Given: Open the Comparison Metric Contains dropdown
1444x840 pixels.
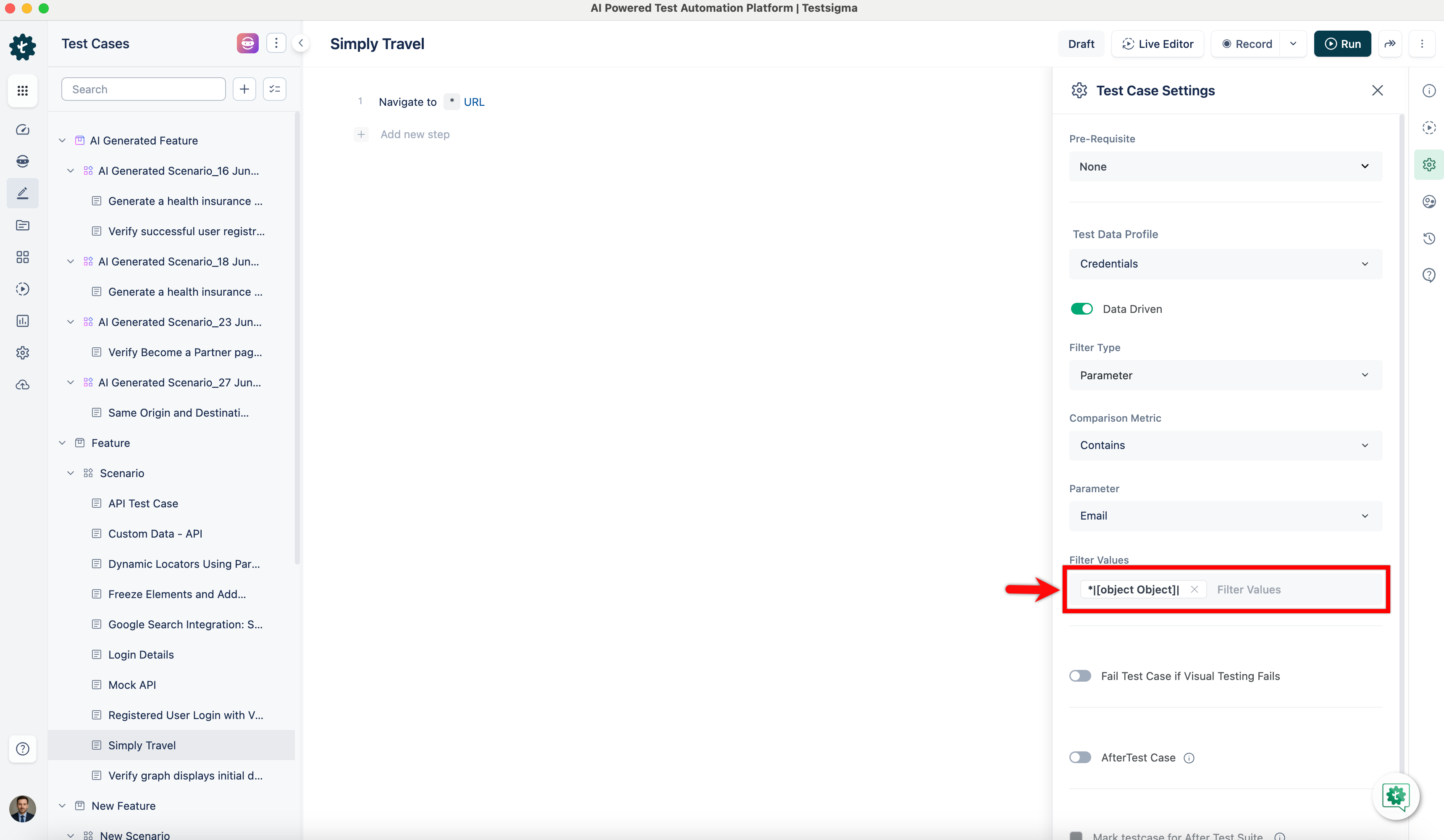Looking at the screenshot, I should tap(1226, 445).
